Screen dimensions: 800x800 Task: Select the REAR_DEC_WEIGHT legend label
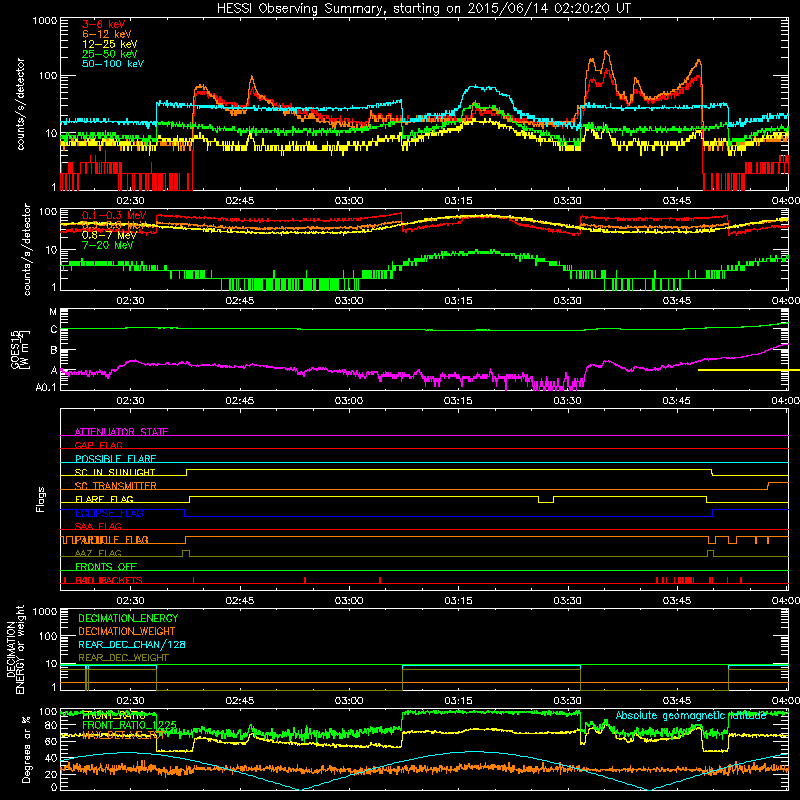coord(123,658)
